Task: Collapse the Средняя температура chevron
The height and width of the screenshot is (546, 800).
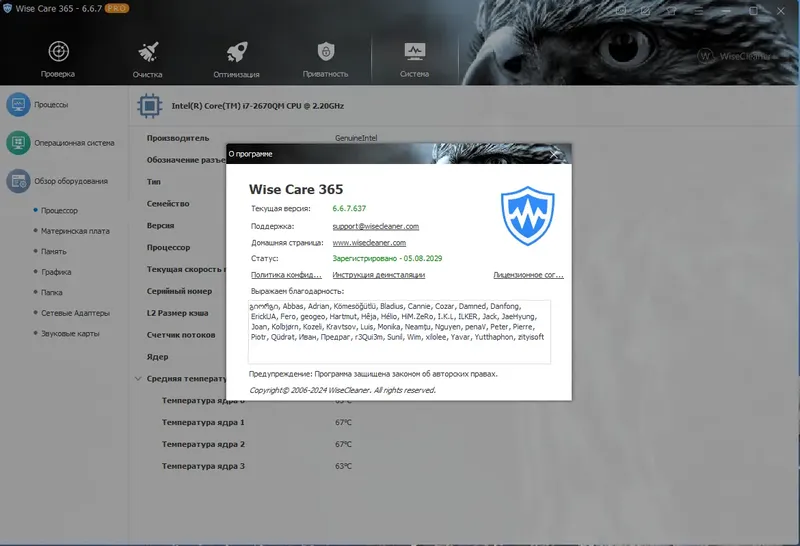Action: [x=138, y=379]
